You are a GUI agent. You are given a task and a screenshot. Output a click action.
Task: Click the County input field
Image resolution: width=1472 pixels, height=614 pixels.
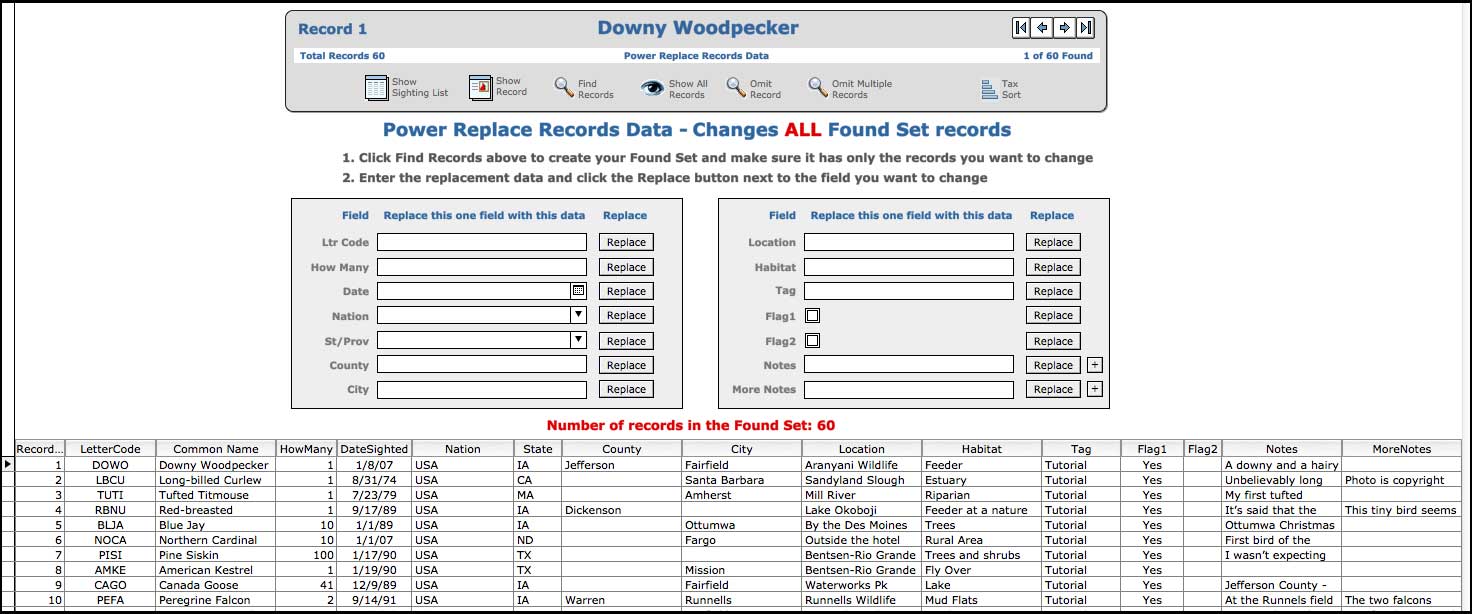(x=482, y=365)
